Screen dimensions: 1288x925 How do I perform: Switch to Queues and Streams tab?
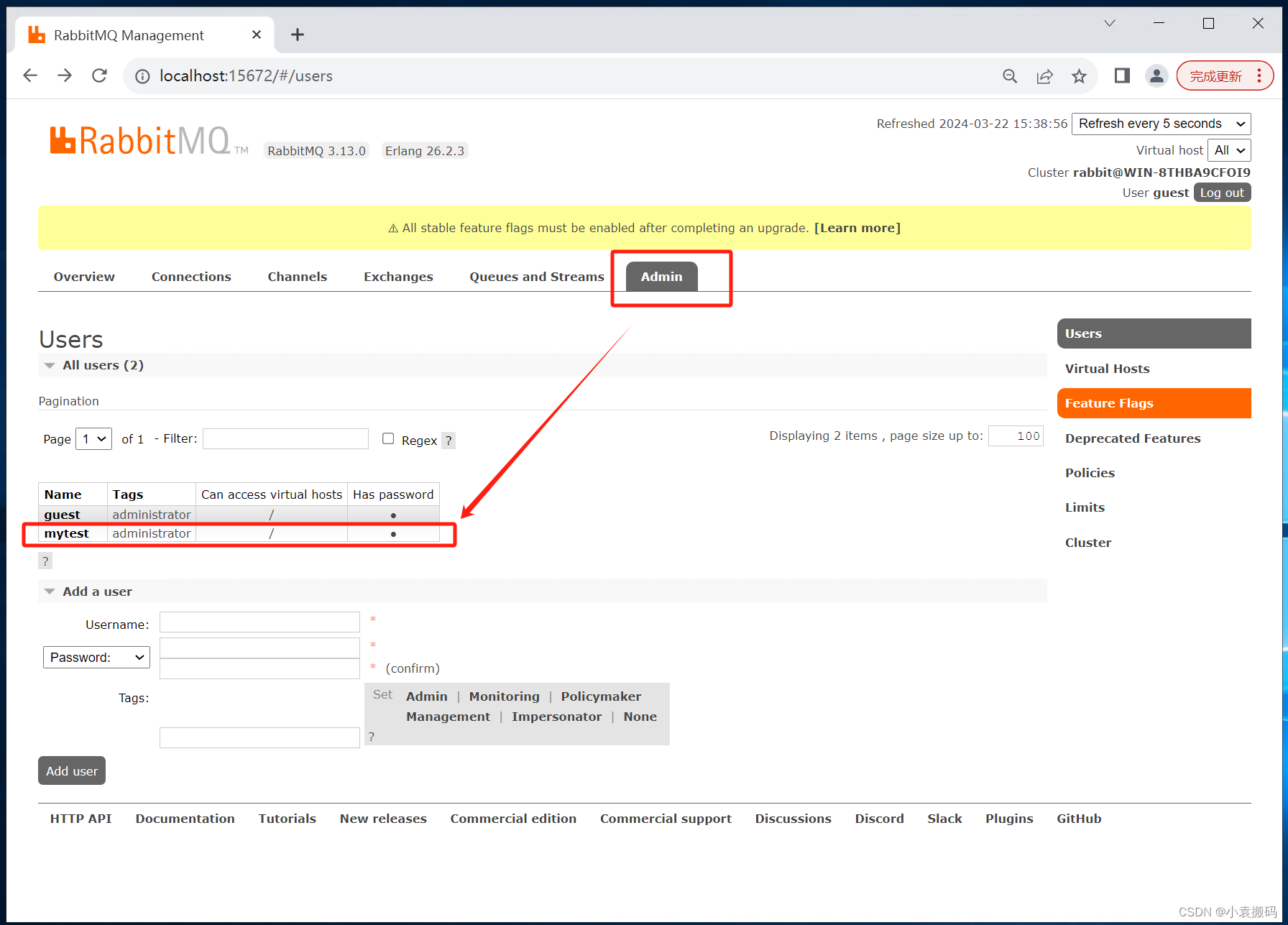pyautogui.click(x=536, y=277)
